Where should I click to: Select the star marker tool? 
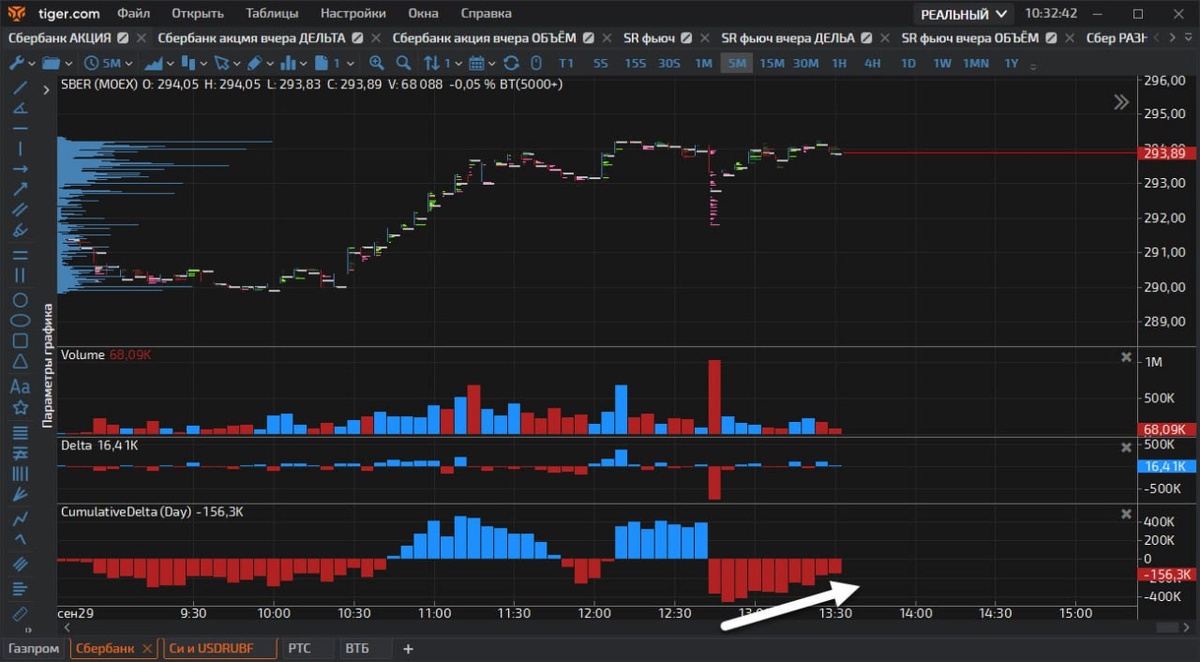tap(20, 408)
